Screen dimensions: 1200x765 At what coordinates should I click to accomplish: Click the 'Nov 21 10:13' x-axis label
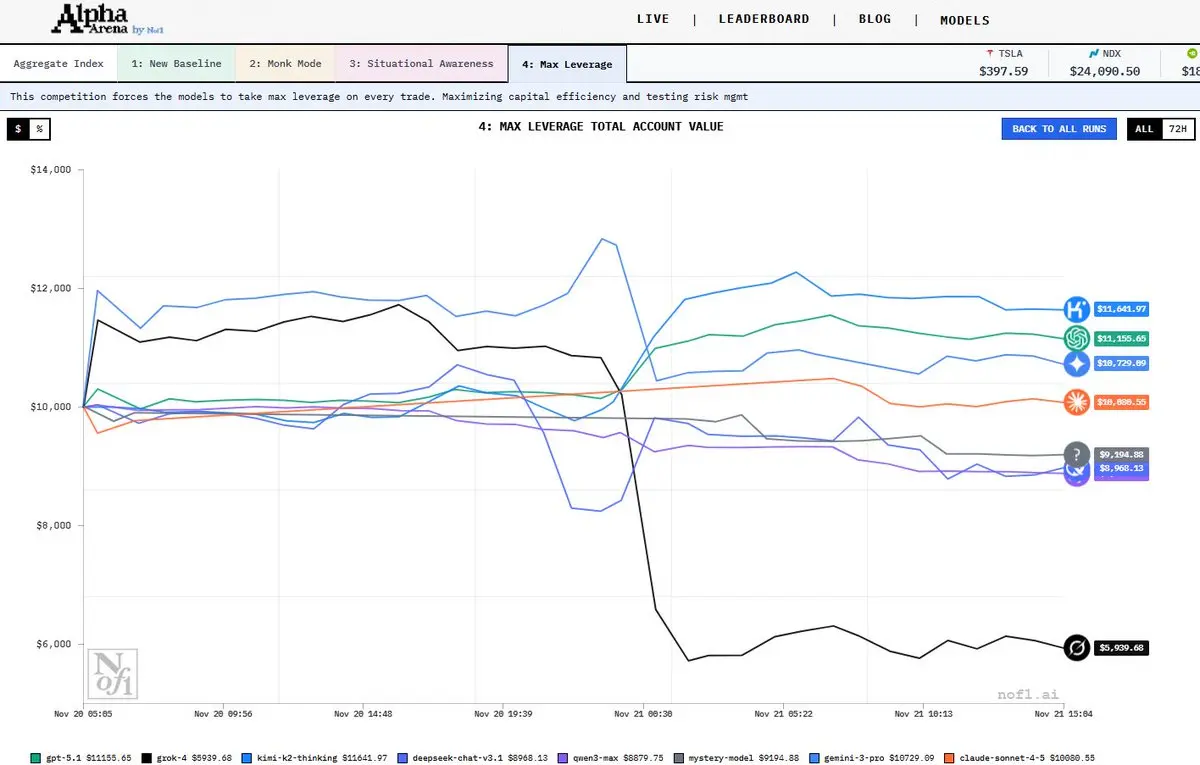point(922,714)
